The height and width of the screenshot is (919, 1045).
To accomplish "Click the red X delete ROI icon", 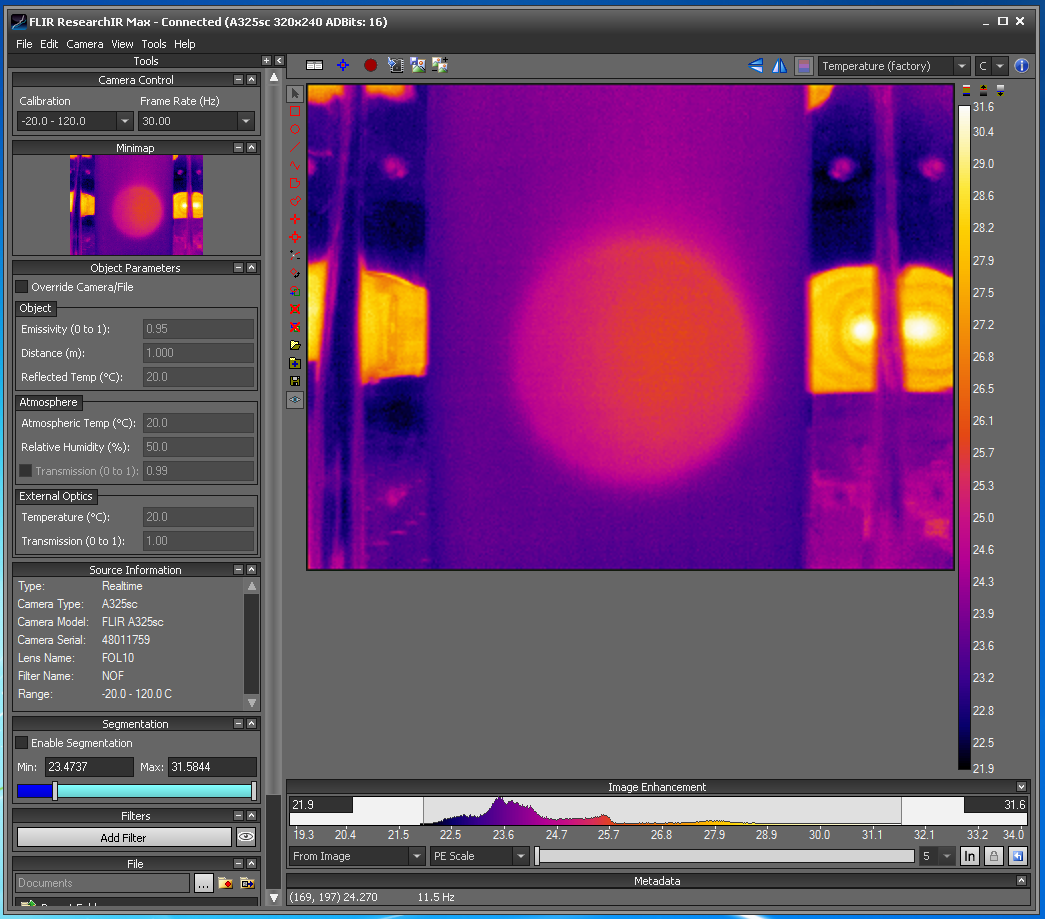I will click(295, 309).
